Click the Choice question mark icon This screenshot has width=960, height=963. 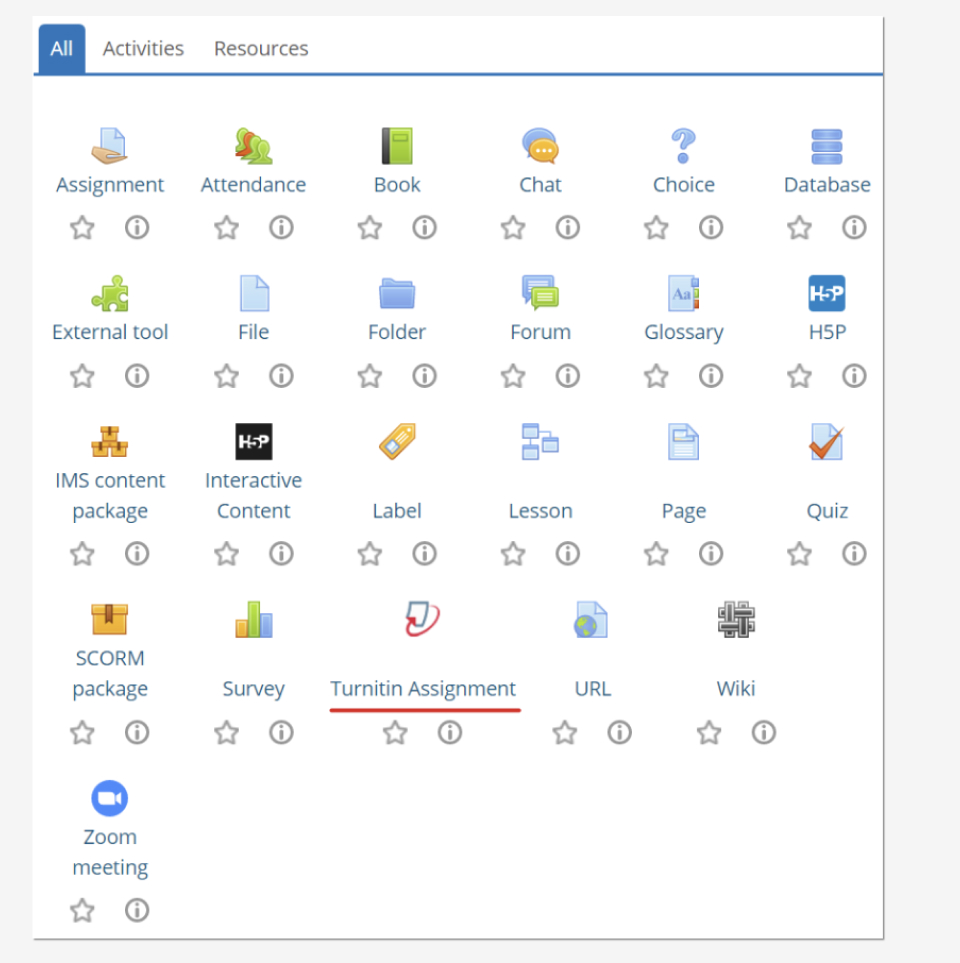(684, 146)
